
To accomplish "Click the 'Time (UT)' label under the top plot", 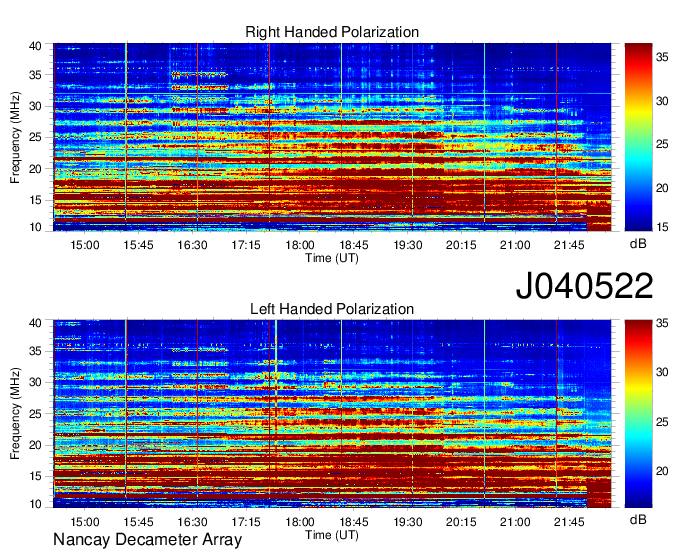I will (x=332, y=258).
